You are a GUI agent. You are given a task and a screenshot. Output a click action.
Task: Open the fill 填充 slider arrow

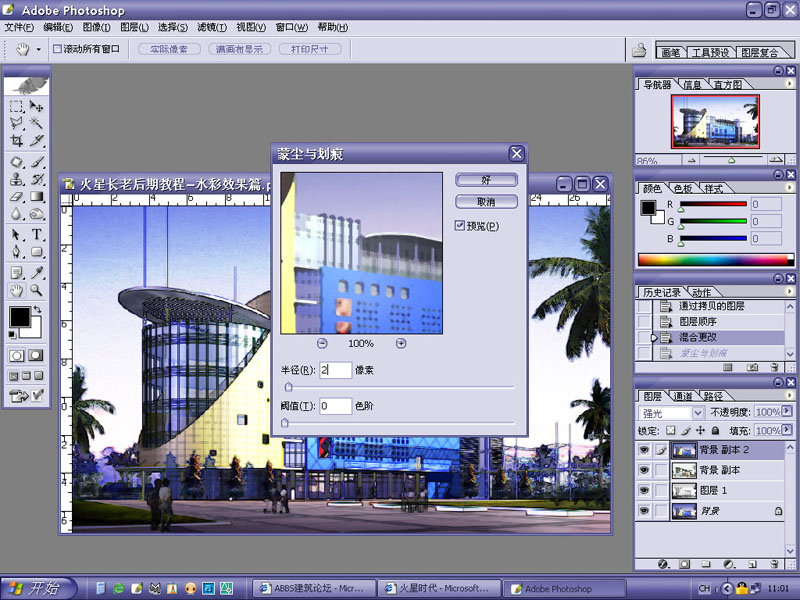point(787,430)
